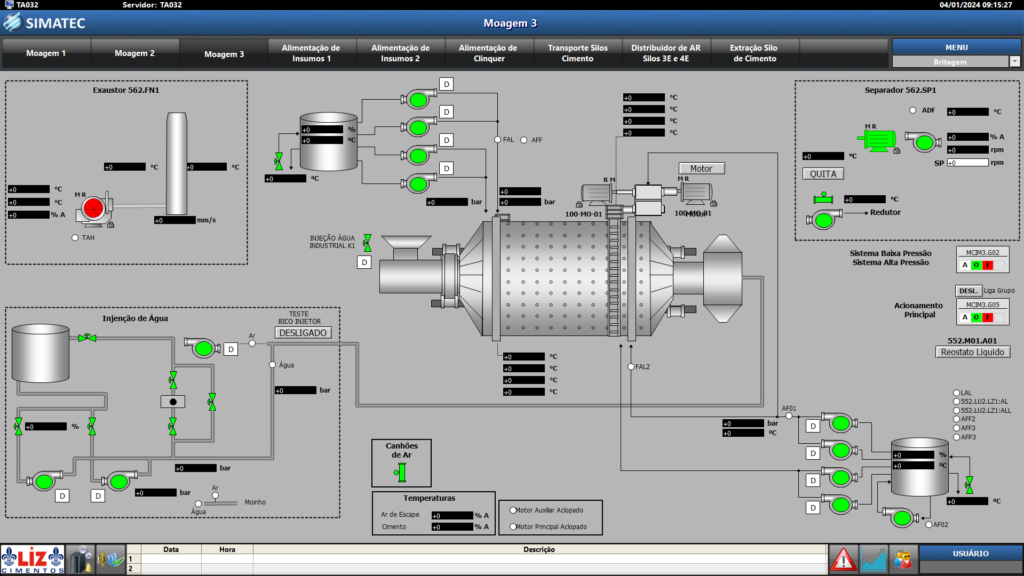
Task: Open the trend chart icon in bottom bar
Action: click(x=873, y=560)
